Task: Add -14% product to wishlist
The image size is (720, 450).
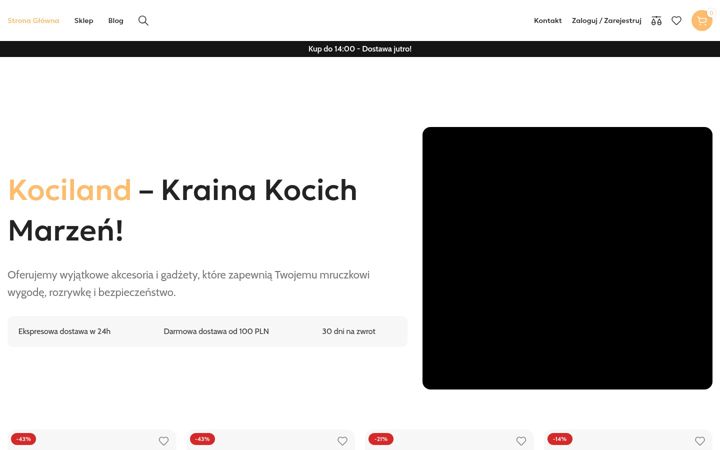Action: pyautogui.click(x=700, y=441)
